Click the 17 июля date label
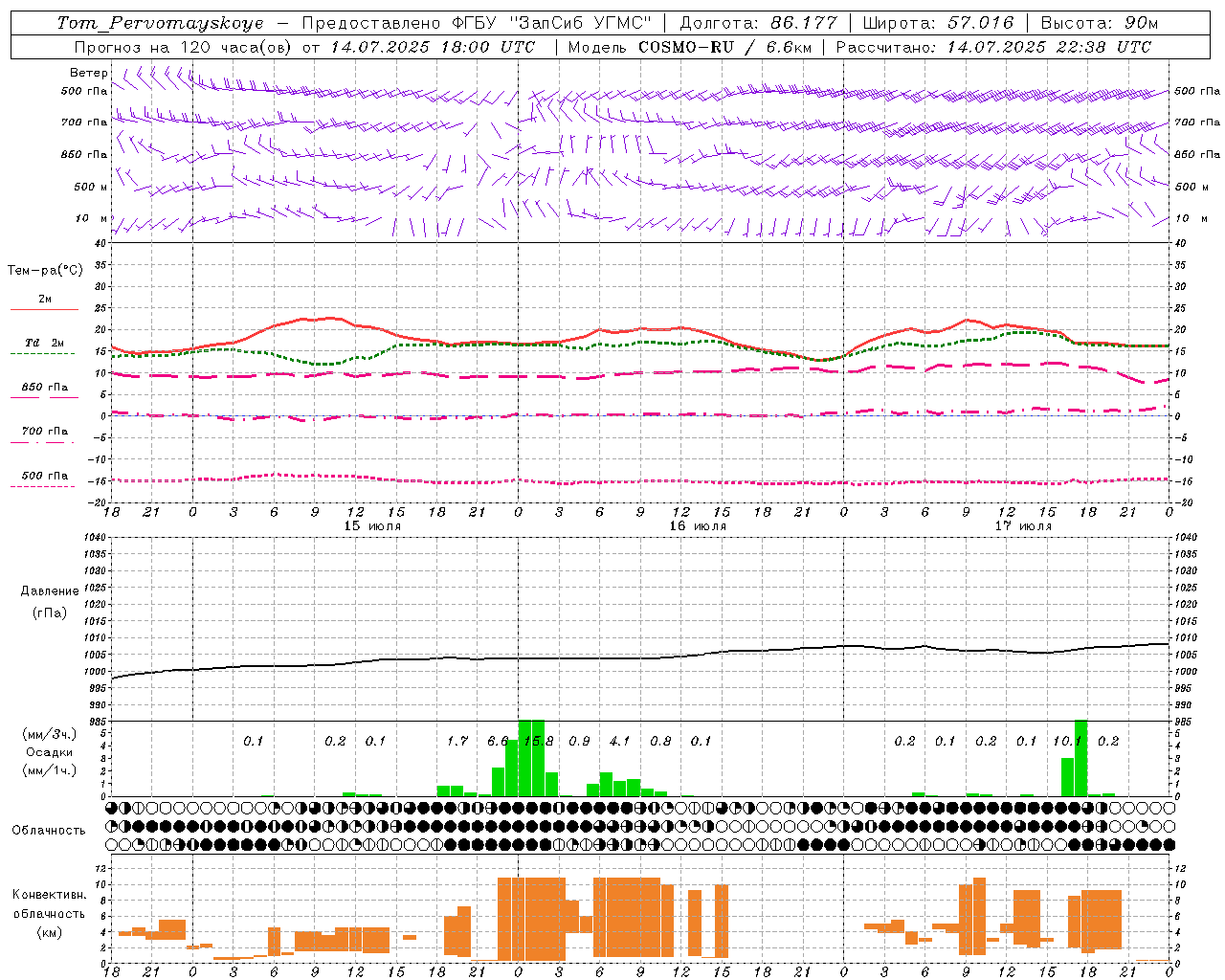1225x980 pixels. tap(1023, 526)
